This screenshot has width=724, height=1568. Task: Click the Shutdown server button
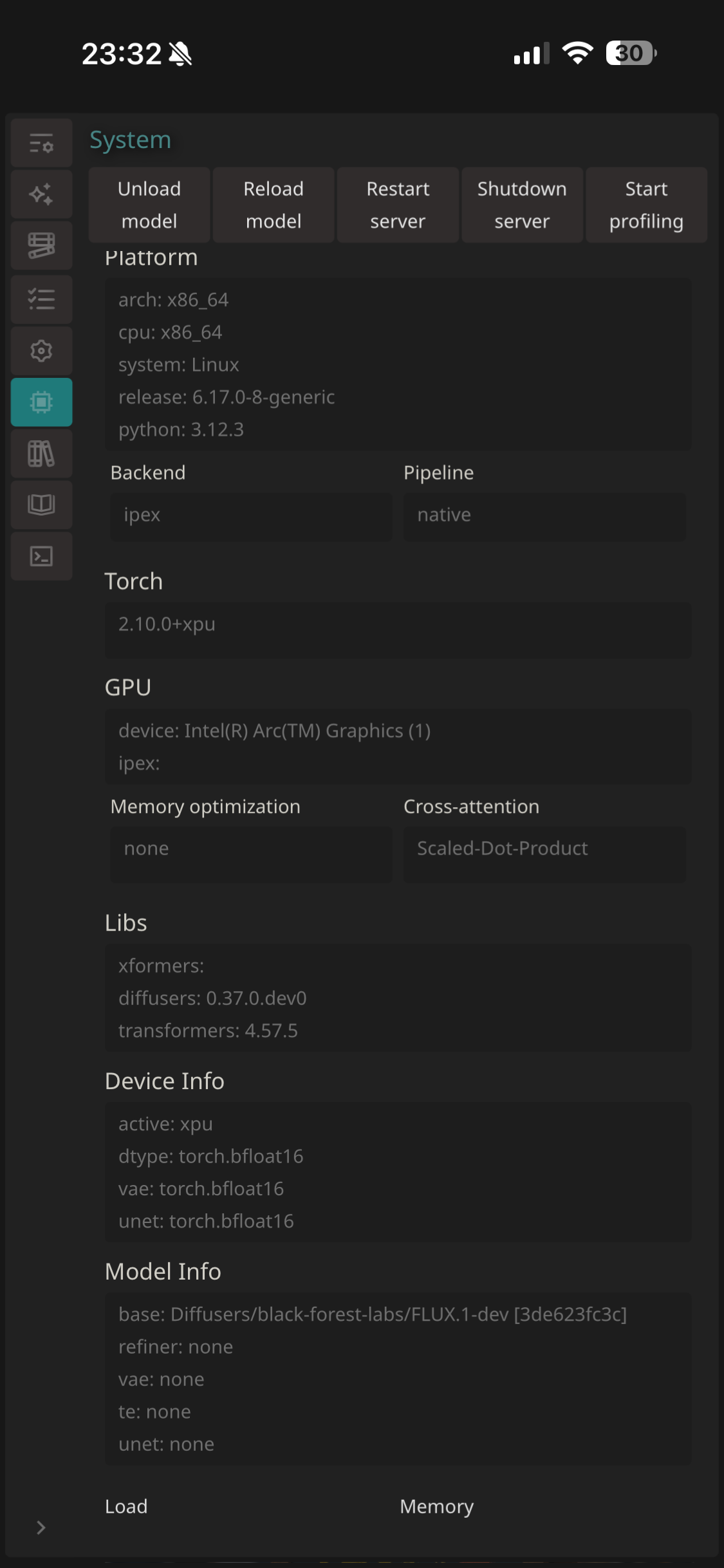pyautogui.click(x=522, y=205)
